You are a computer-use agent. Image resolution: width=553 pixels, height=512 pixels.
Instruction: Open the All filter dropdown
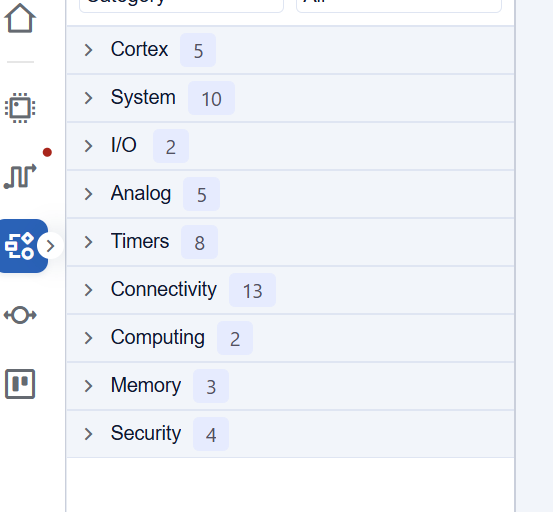(399, 4)
